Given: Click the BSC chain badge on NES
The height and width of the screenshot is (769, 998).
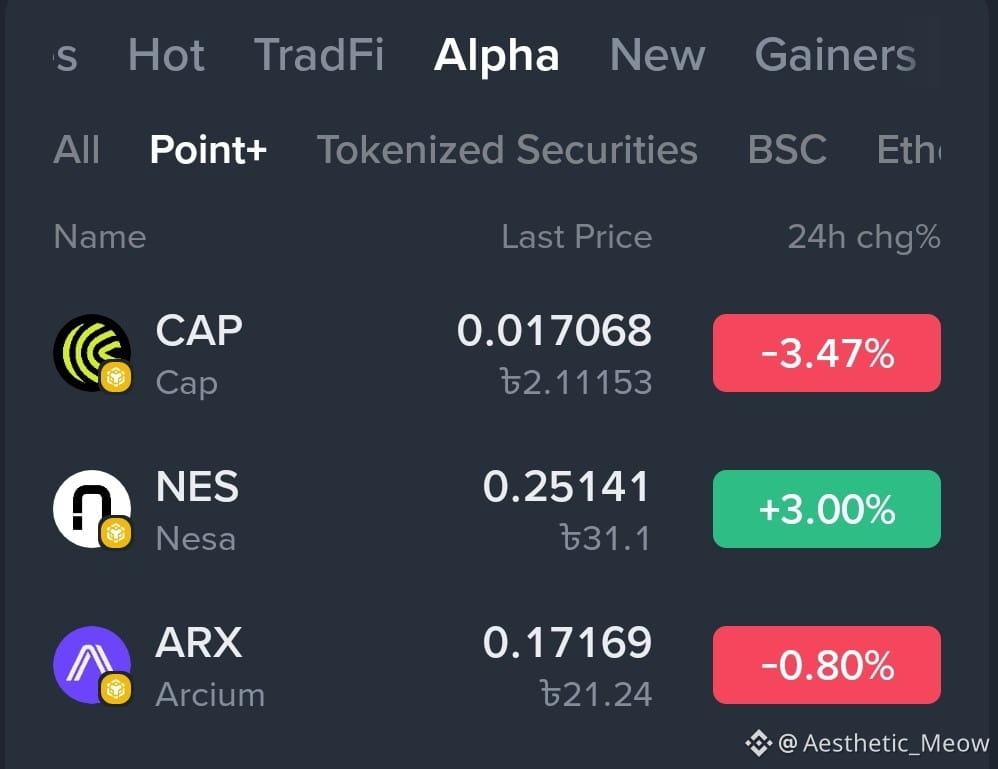Looking at the screenshot, I should (116, 533).
